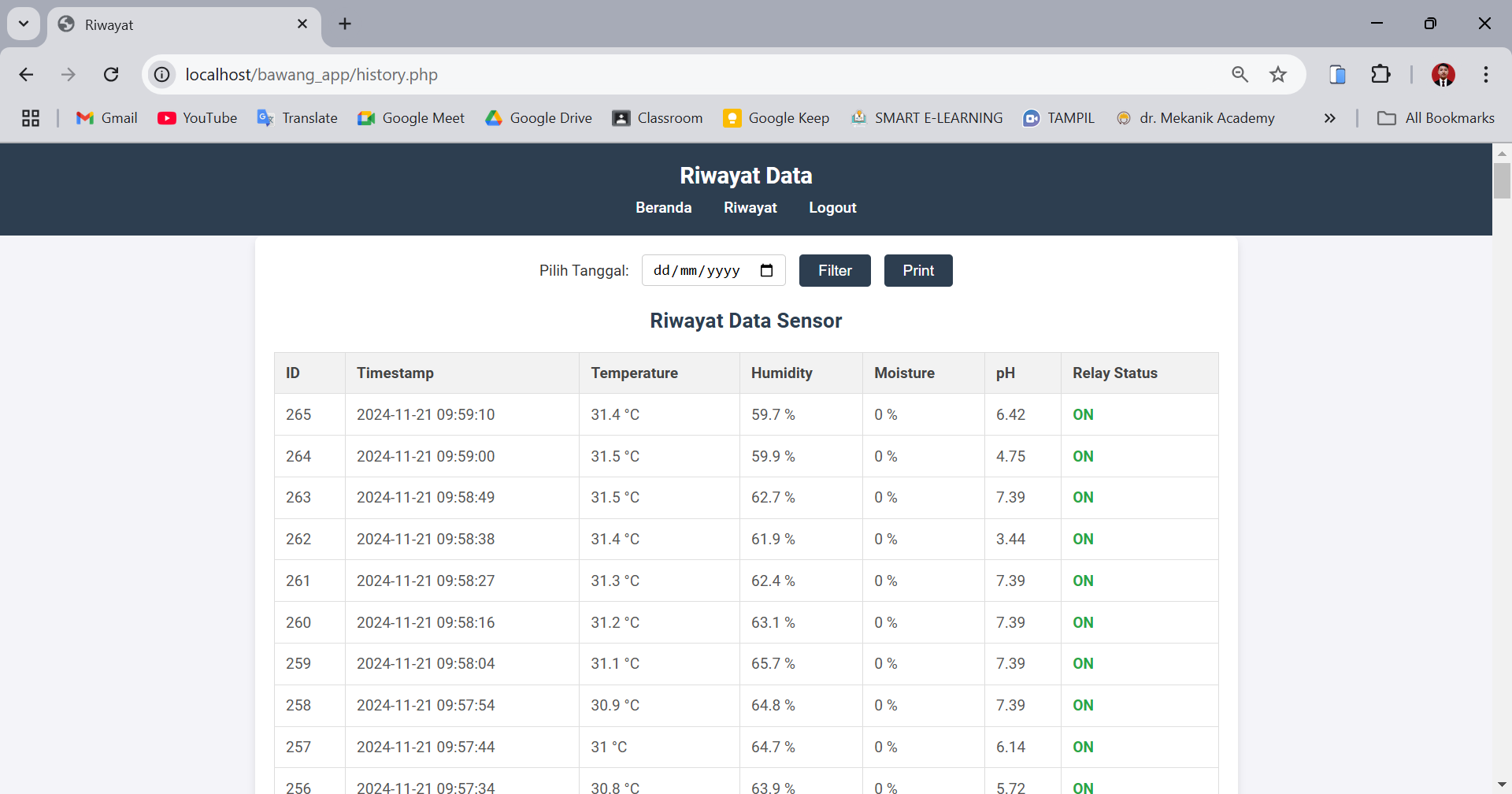The height and width of the screenshot is (794, 1512).
Task: Click the Riwayat Data Sensor heading
Action: 746,321
